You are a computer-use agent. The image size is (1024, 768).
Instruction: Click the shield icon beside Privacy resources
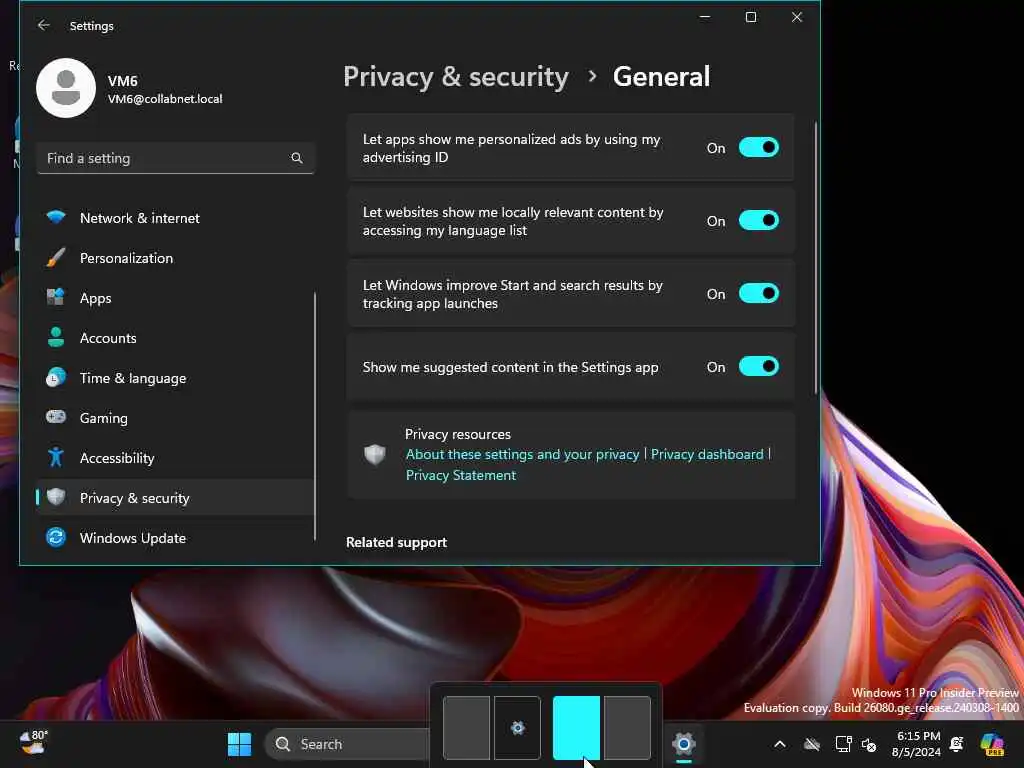375,455
